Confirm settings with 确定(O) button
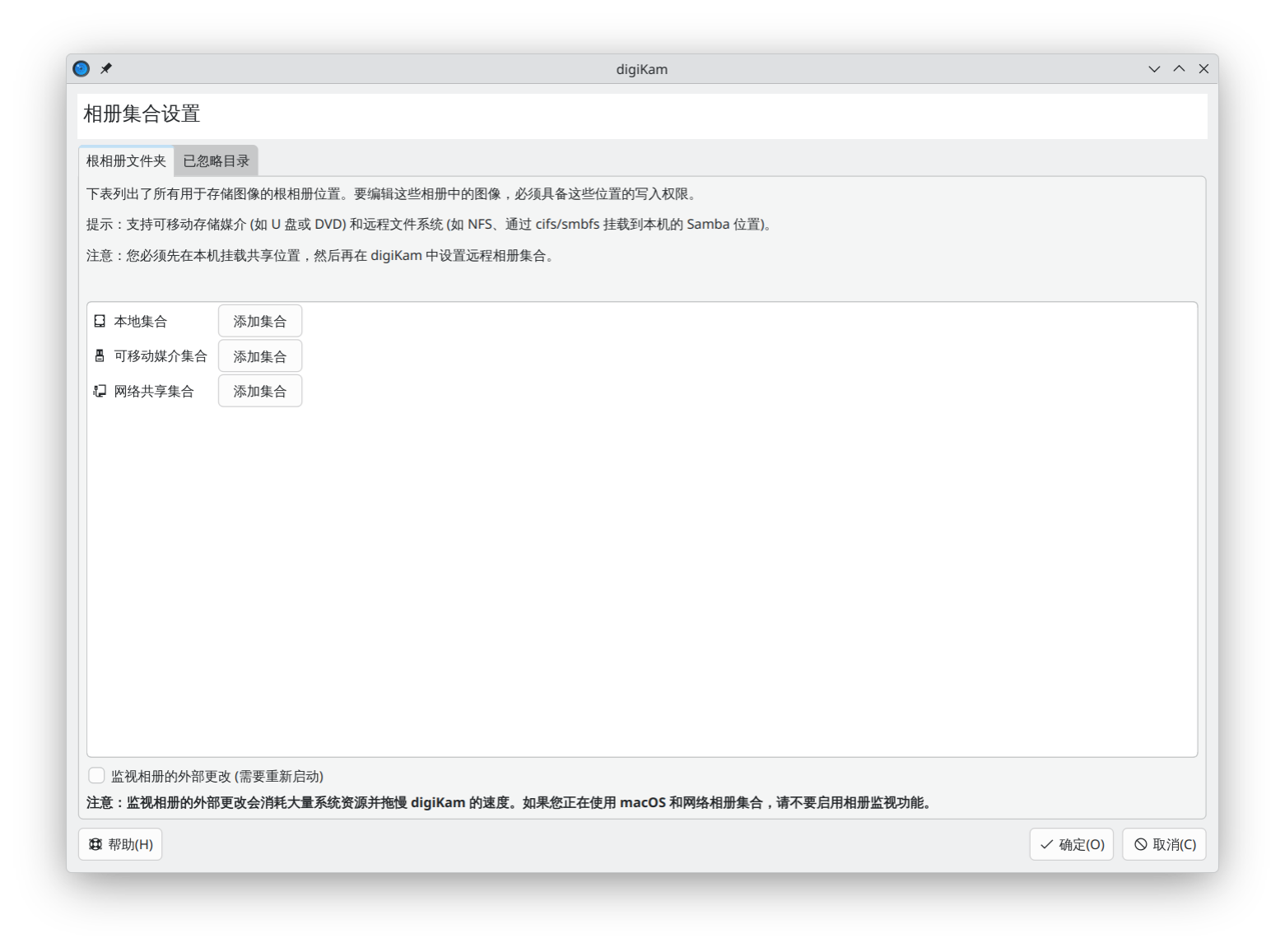The image size is (1285, 952). click(1071, 844)
